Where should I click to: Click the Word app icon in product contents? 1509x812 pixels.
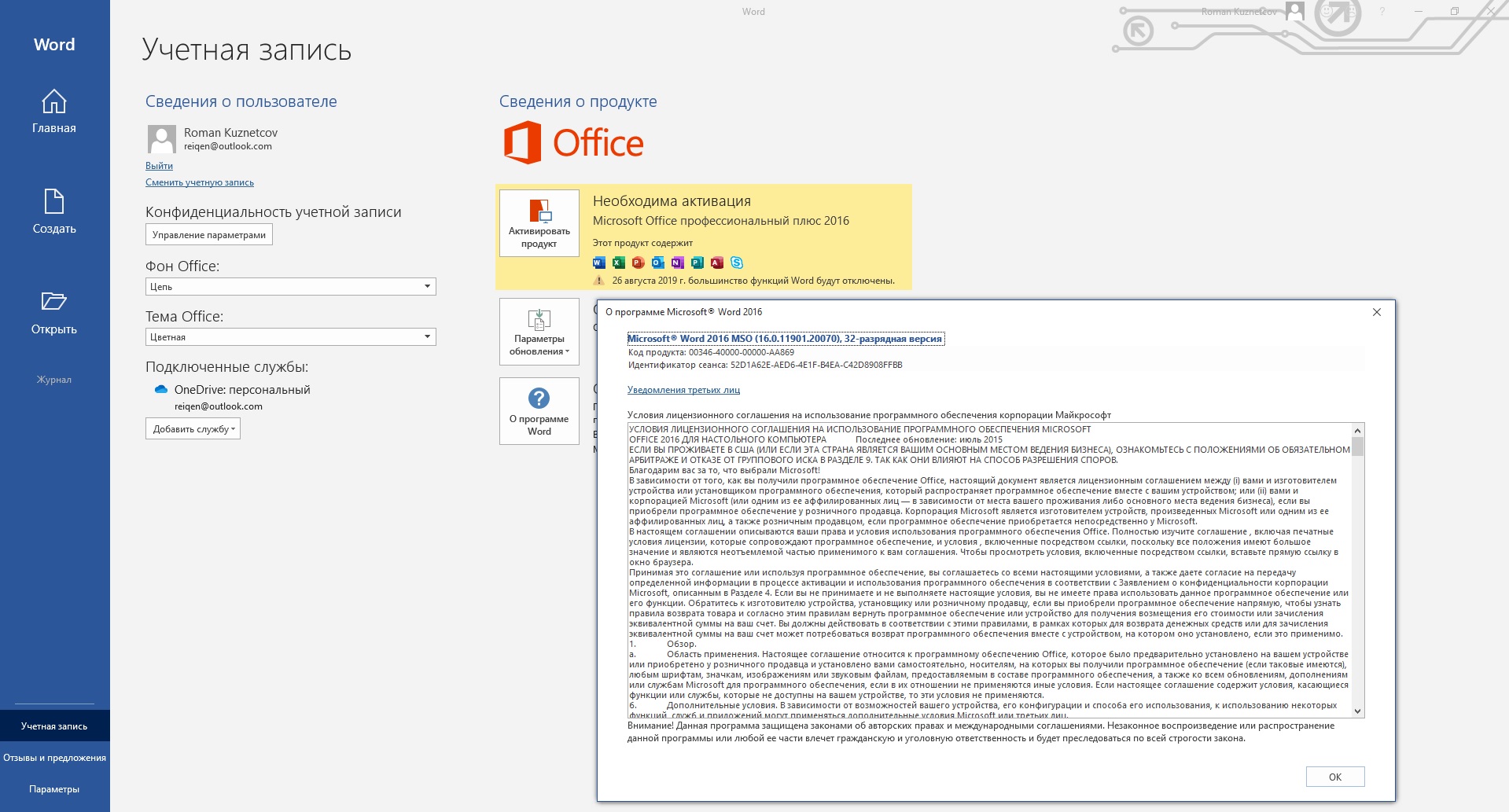[599, 263]
